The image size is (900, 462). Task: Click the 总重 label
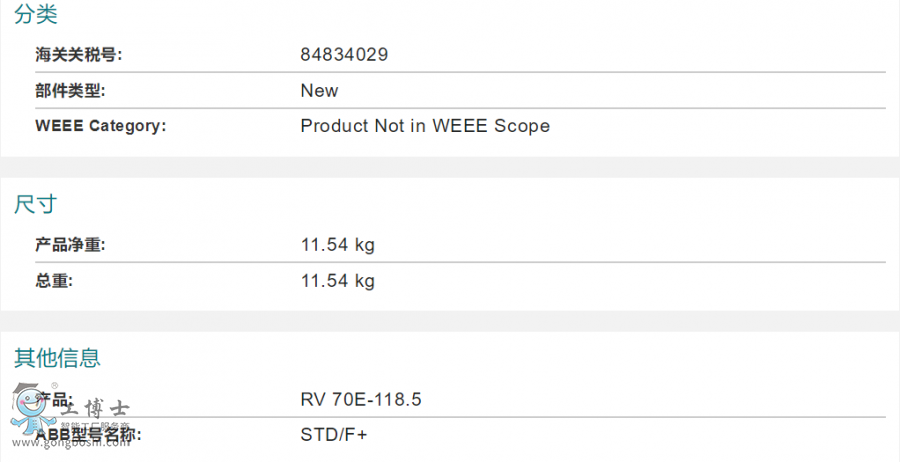54,281
